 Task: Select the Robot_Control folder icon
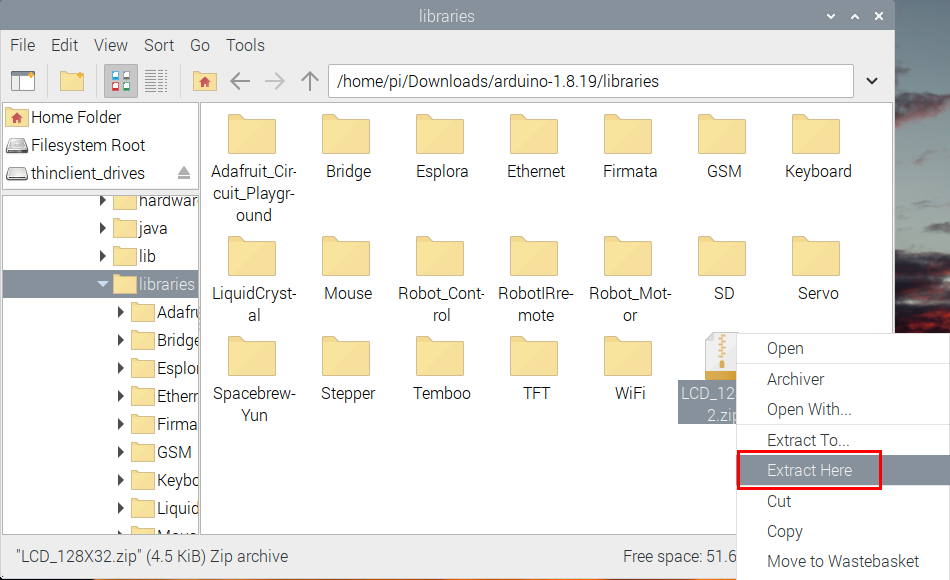[x=441, y=257]
